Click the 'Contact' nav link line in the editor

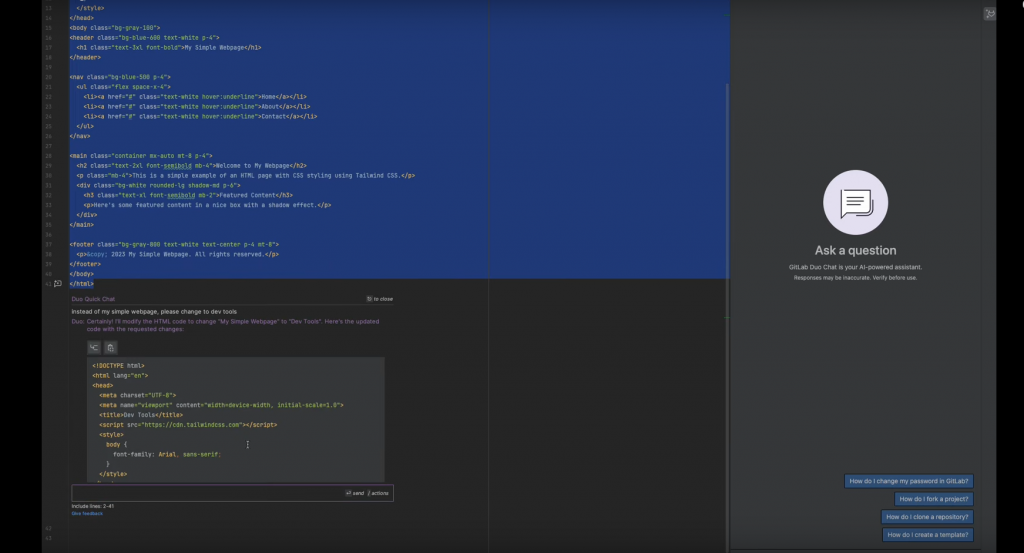[x=200, y=116]
